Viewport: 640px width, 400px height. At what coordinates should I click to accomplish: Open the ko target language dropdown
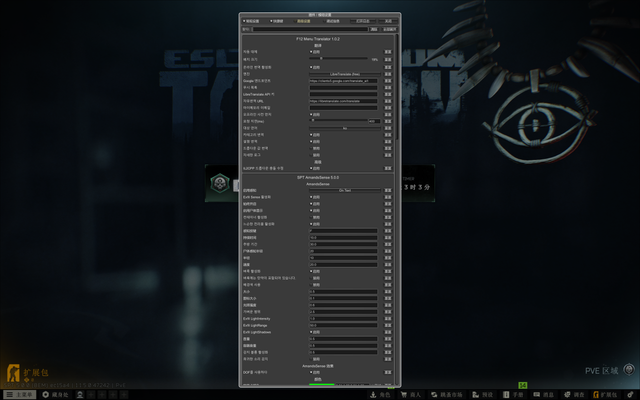tap(345, 128)
